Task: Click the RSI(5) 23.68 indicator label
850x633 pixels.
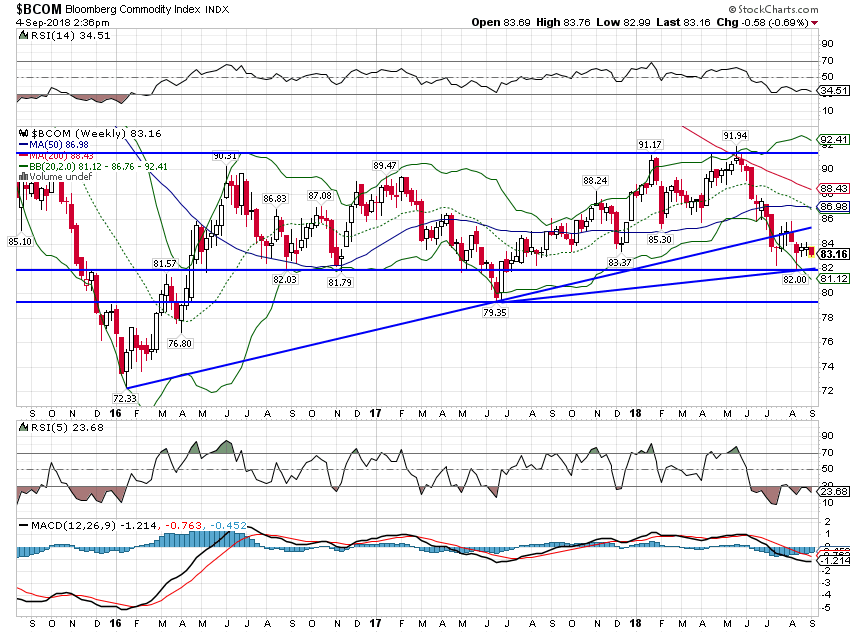Action: [67, 428]
